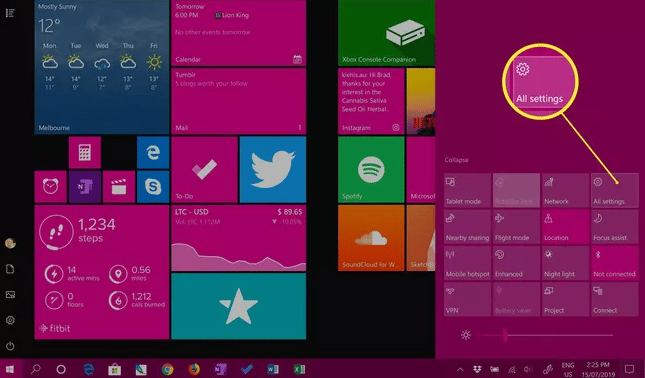Click the Project quick action button
This screenshot has height=378, width=645.
pyautogui.click(x=565, y=299)
